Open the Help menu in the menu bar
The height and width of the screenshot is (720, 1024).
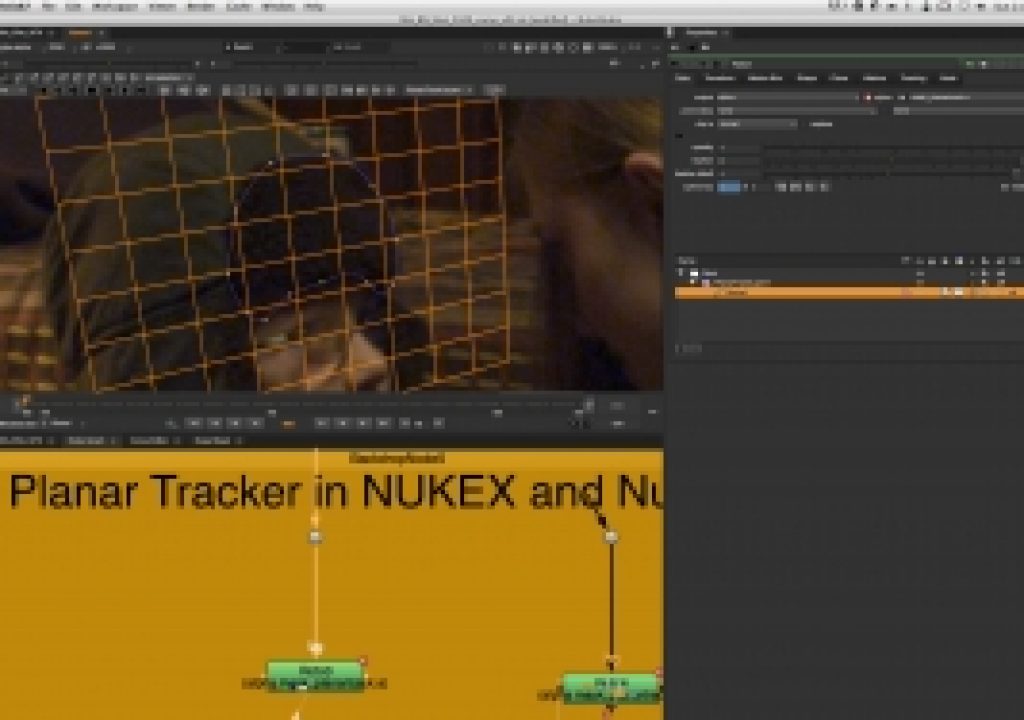coord(314,7)
